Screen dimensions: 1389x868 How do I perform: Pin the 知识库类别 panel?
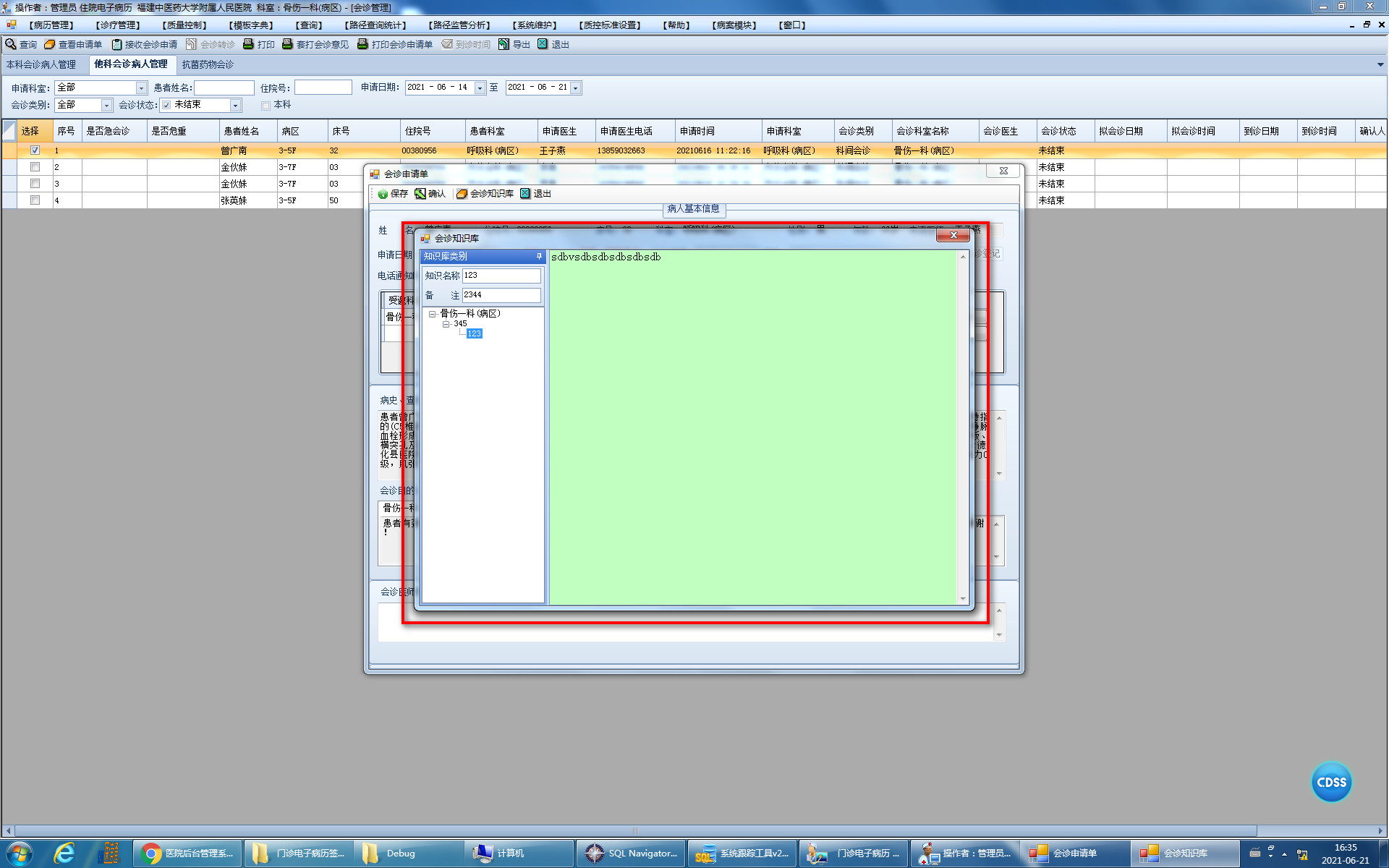point(539,256)
